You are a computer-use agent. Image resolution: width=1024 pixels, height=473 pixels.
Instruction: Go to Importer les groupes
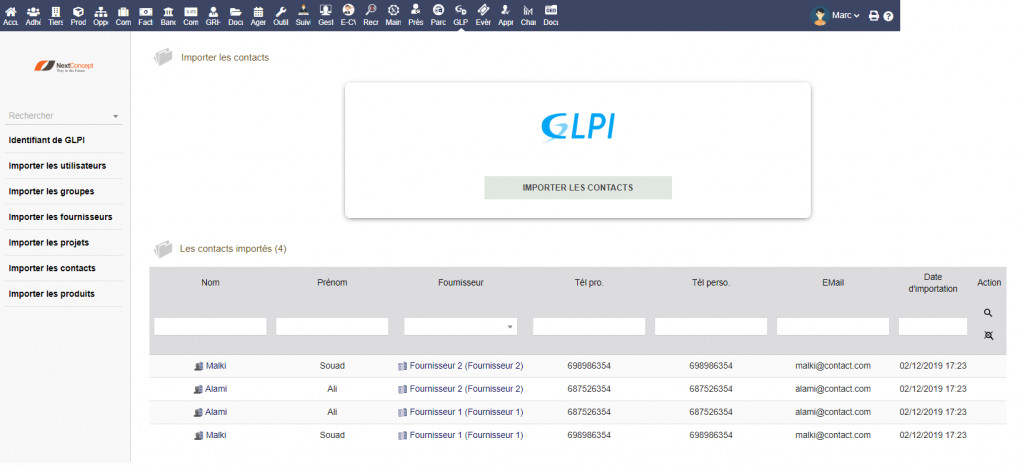coord(51,191)
